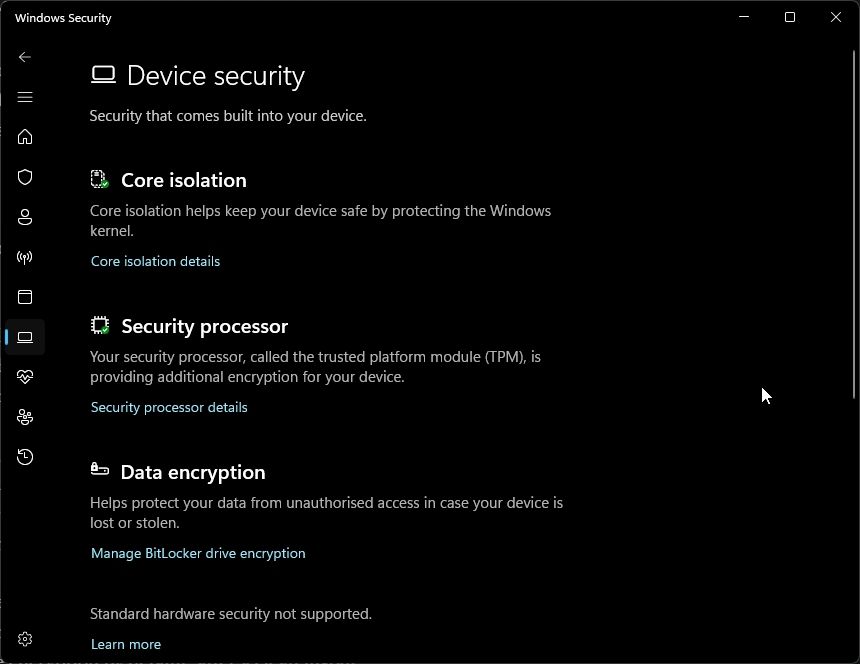Open Firewall & network protection icon
Image resolution: width=860 pixels, height=664 pixels.
[x=25, y=257]
